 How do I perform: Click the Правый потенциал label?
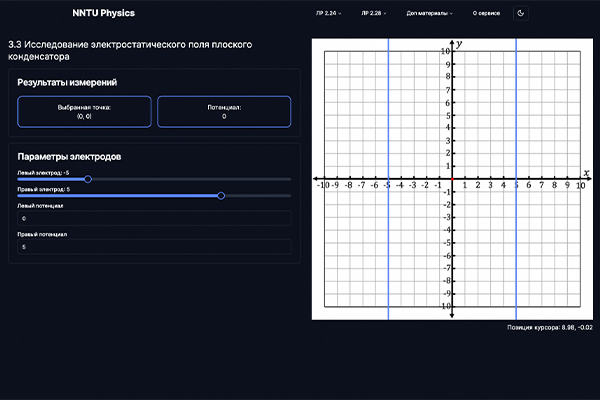42,234
